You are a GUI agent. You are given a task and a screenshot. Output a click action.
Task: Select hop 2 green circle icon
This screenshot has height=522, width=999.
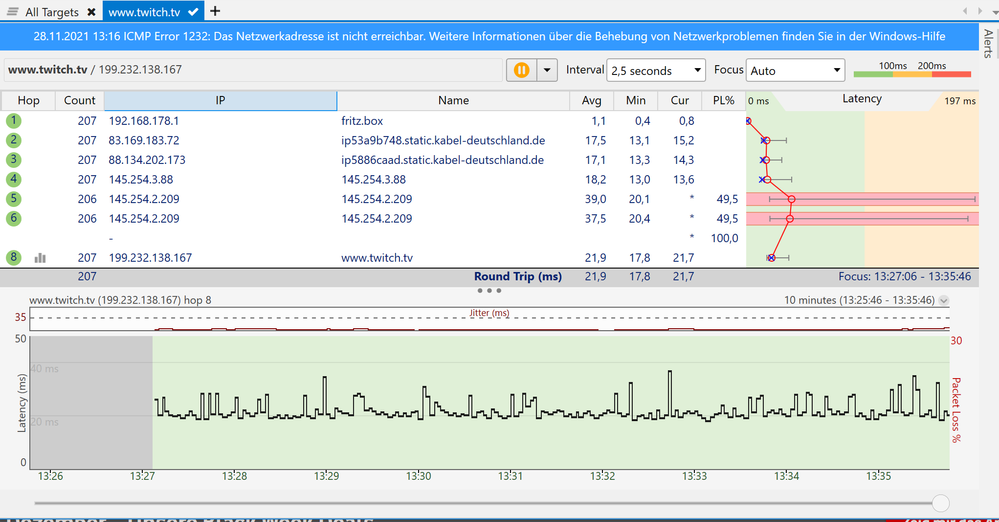click(x=13, y=140)
